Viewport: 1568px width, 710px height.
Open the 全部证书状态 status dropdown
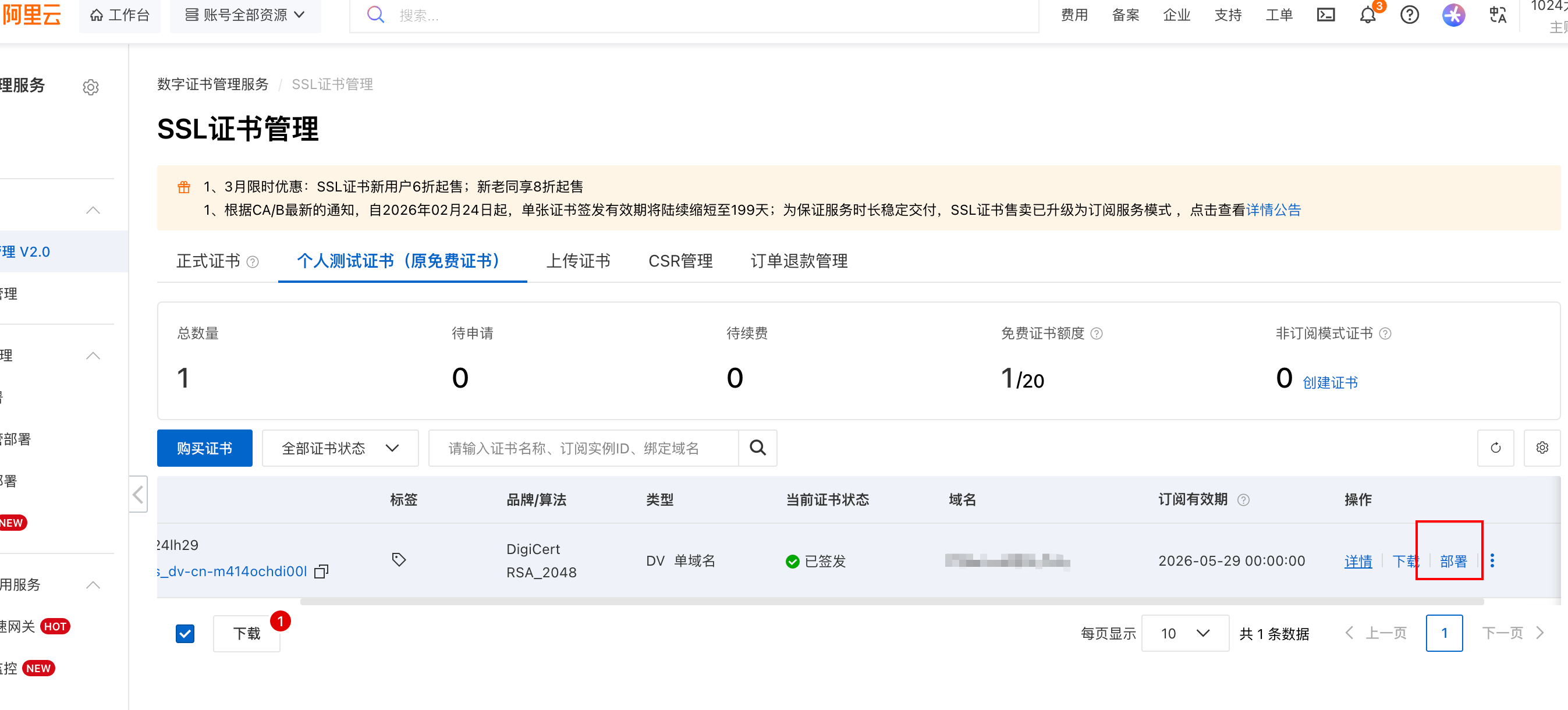click(x=340, y=448)
